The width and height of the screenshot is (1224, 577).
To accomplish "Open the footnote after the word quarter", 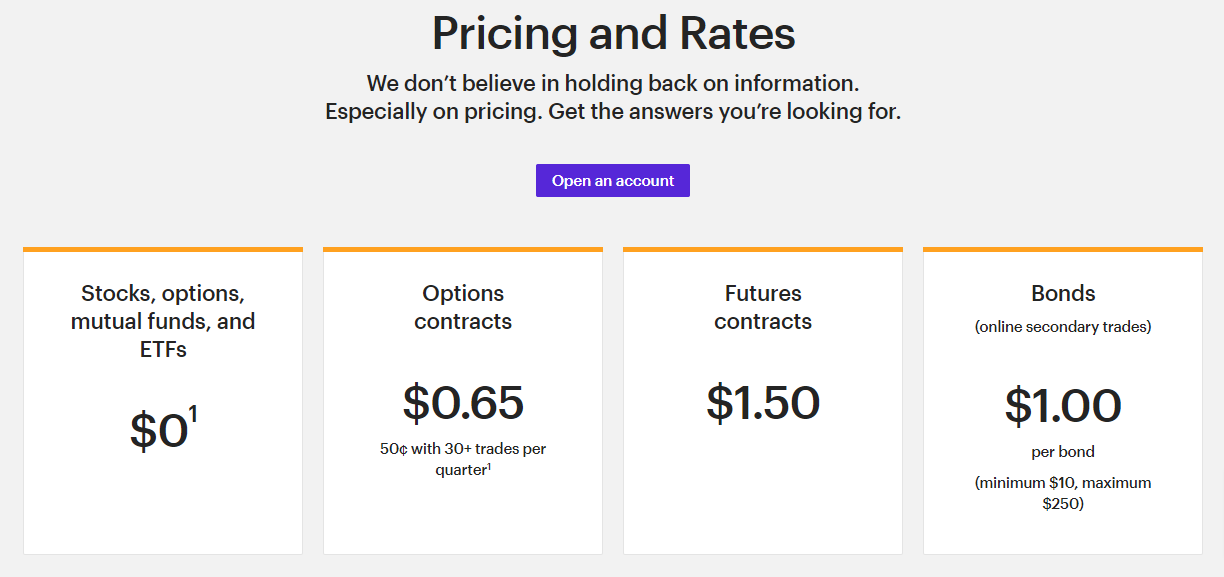I will pyautogui.click(x=489, y=464).
